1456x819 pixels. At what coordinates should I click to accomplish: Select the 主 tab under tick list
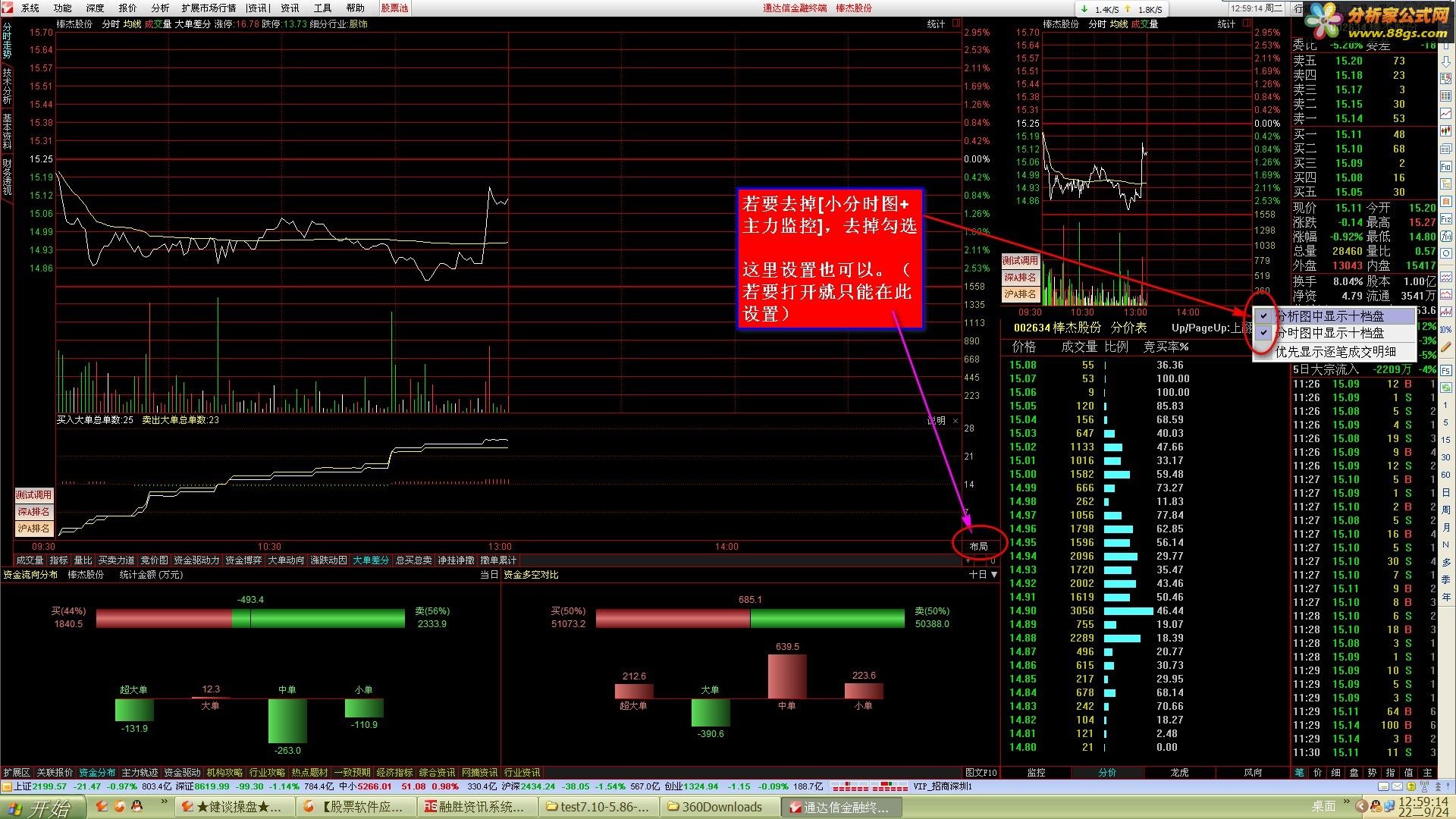(1427, 773)
